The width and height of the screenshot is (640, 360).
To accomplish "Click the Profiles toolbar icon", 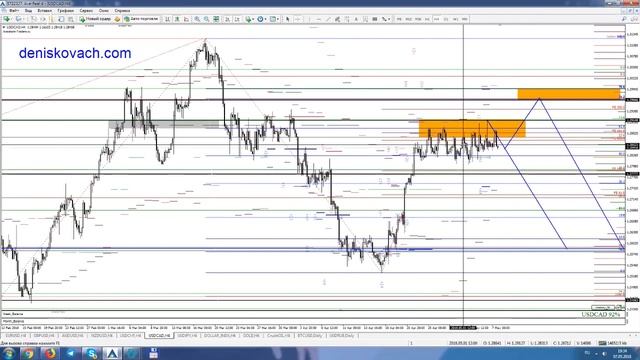I will [x=19, y=19].
